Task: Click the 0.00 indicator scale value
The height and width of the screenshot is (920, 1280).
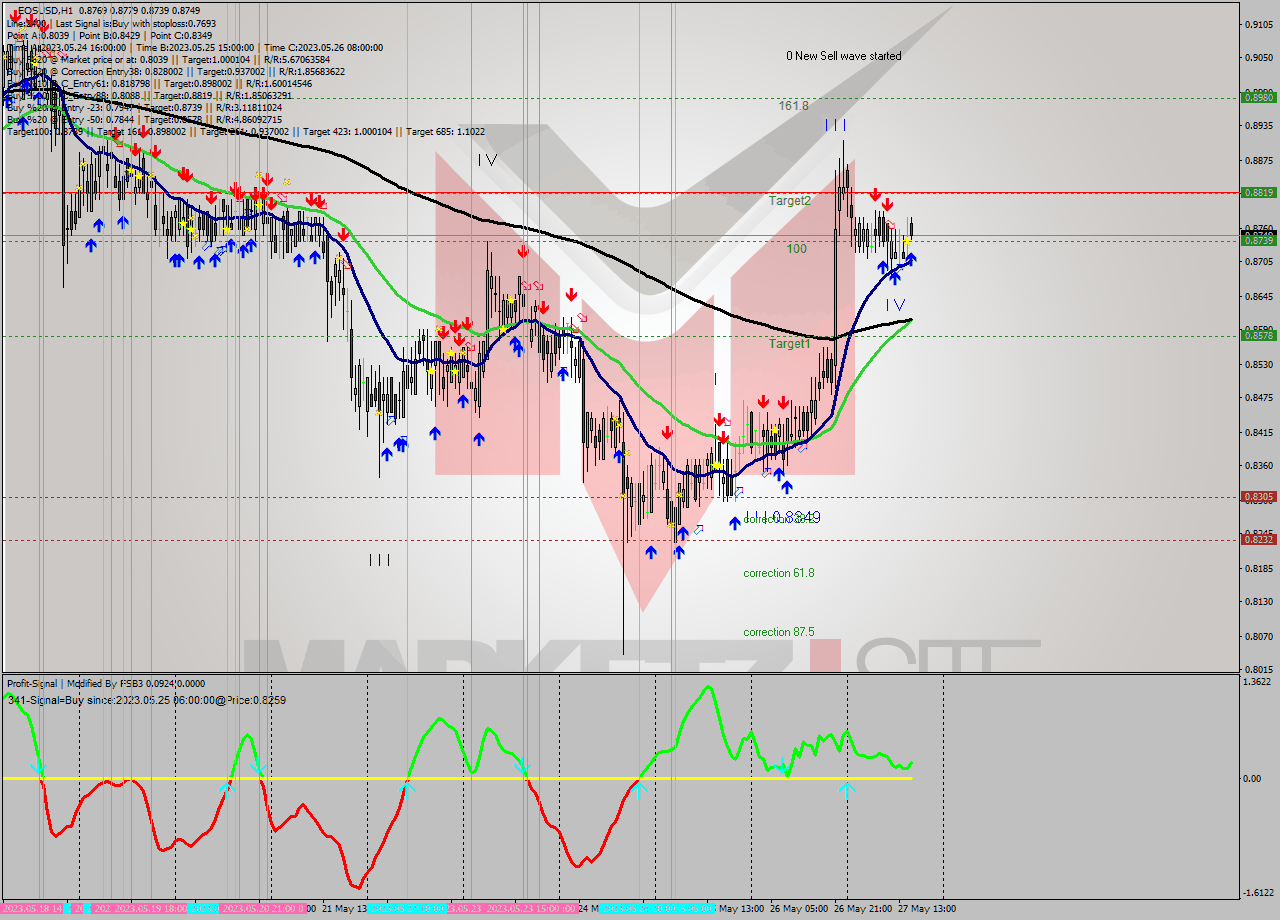Action: point(1251,778)
